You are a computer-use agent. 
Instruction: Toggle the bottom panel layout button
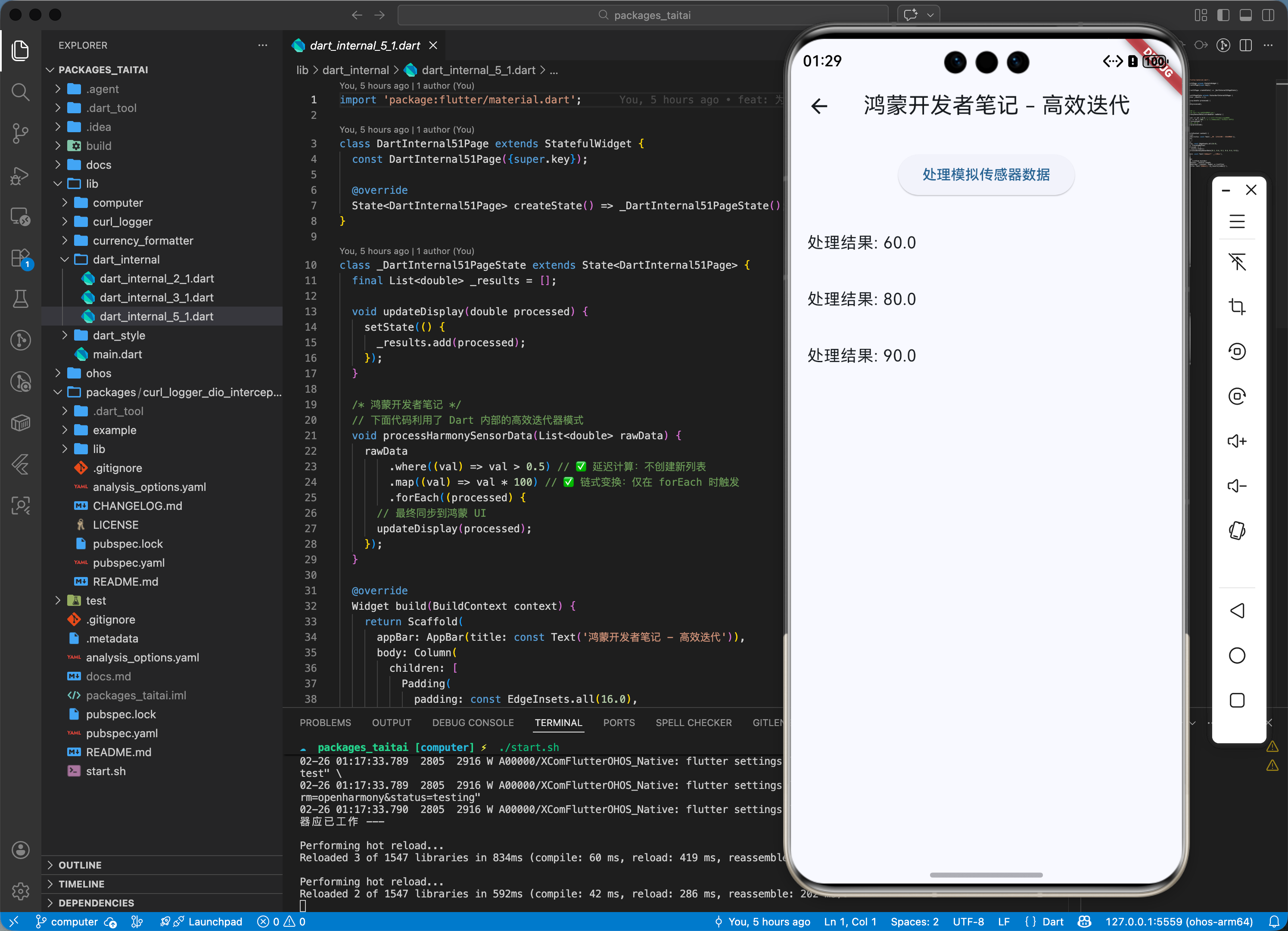[1245, 16]
